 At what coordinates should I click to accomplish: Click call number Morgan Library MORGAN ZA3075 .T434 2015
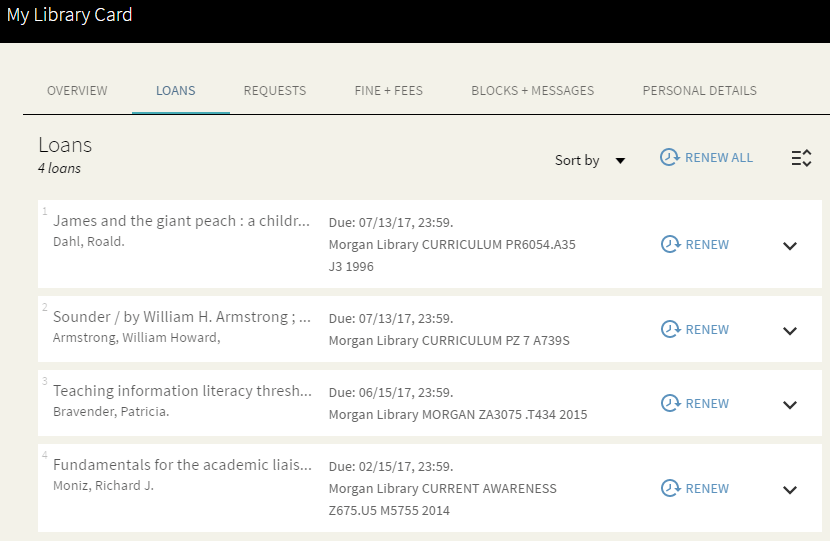(458, 414)
